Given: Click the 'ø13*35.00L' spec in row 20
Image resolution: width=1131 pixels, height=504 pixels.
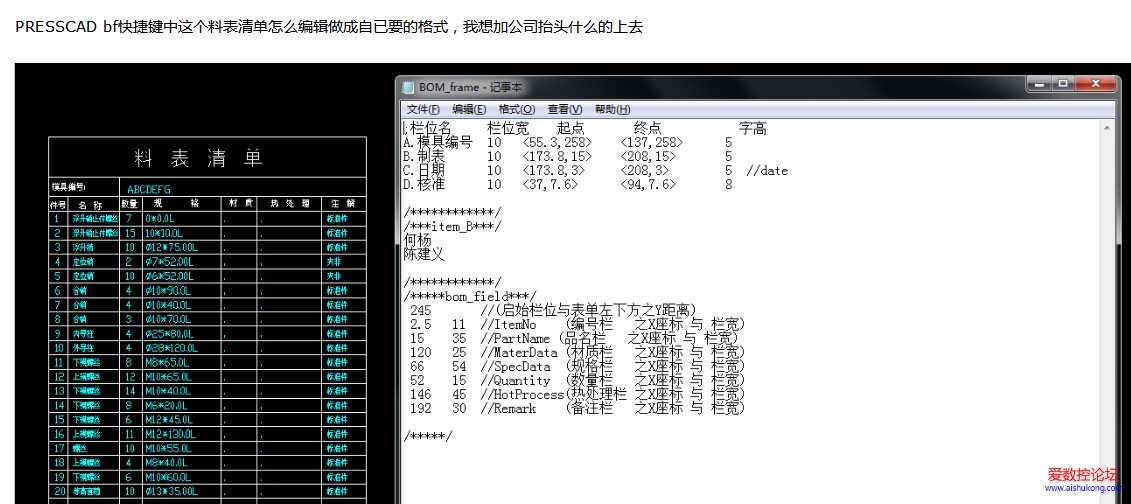Looking at the screenshot, I should 170,492.
